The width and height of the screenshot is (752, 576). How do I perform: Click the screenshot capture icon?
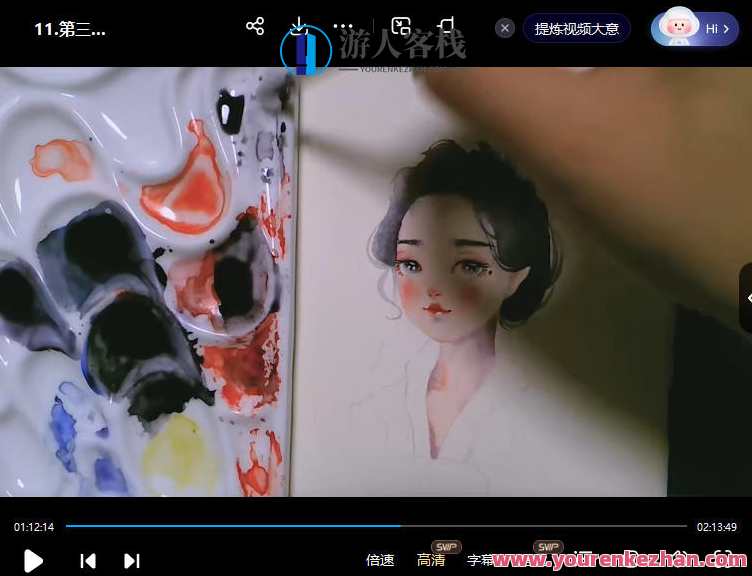[x=401, y=27]
